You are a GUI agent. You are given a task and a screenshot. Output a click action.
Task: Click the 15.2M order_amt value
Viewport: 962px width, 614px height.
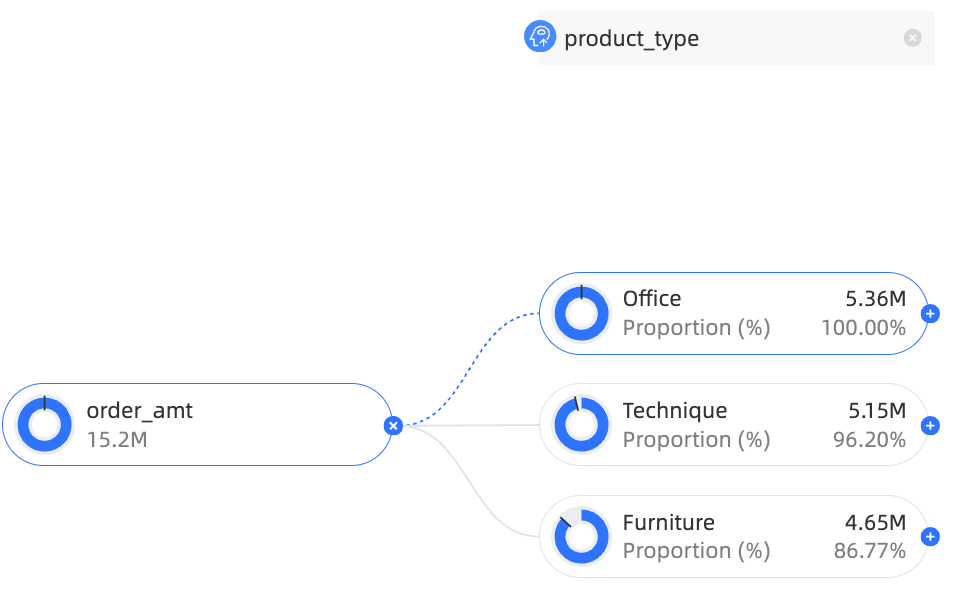click(x=117, y=440)
